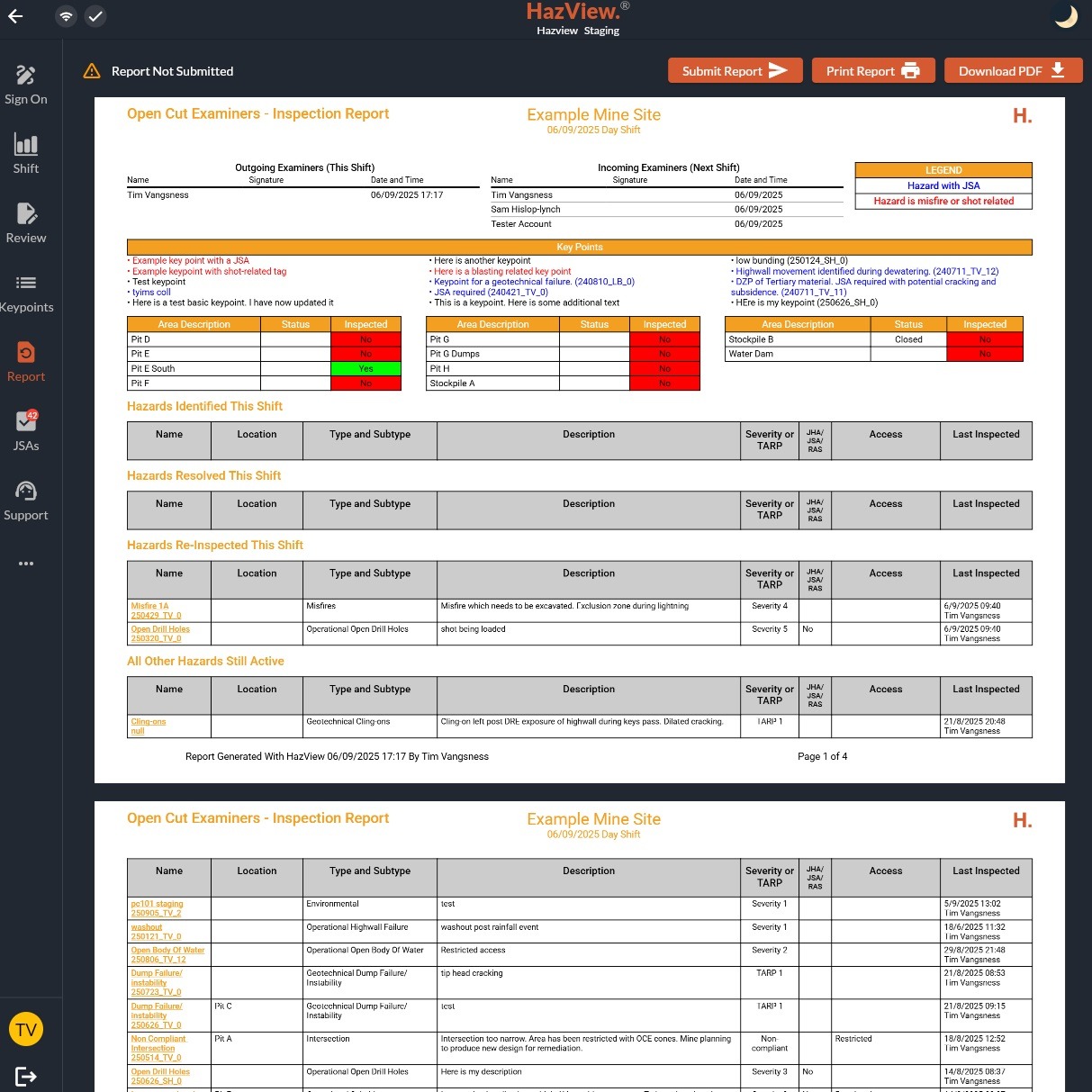
Task: Click the Wi-Fi connection status icon
Action: tap(66, 16)
